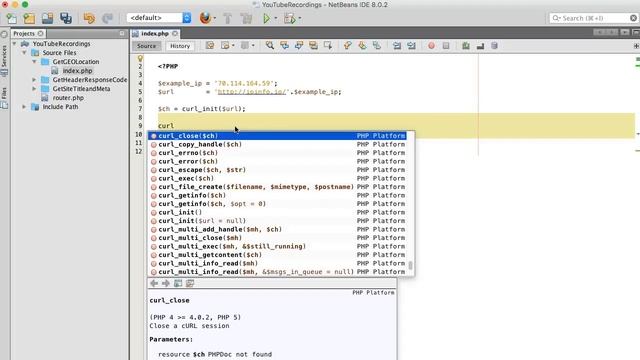Expand the GetHeaderResponseCode folder

click(x=34, y=80)
